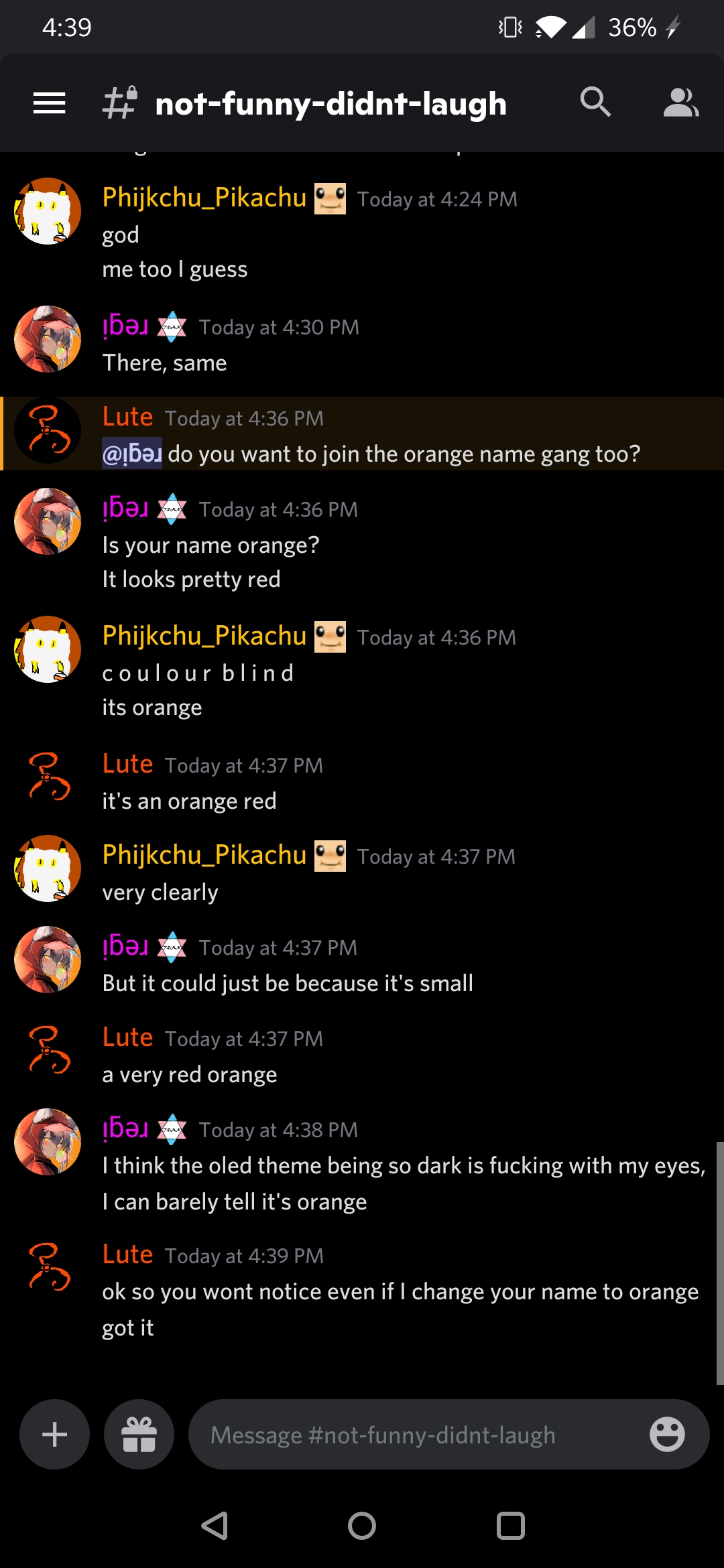Tap Android back navigation triangle
Viewport: 724px width, 1568px height.
(x=215, y=1526)
